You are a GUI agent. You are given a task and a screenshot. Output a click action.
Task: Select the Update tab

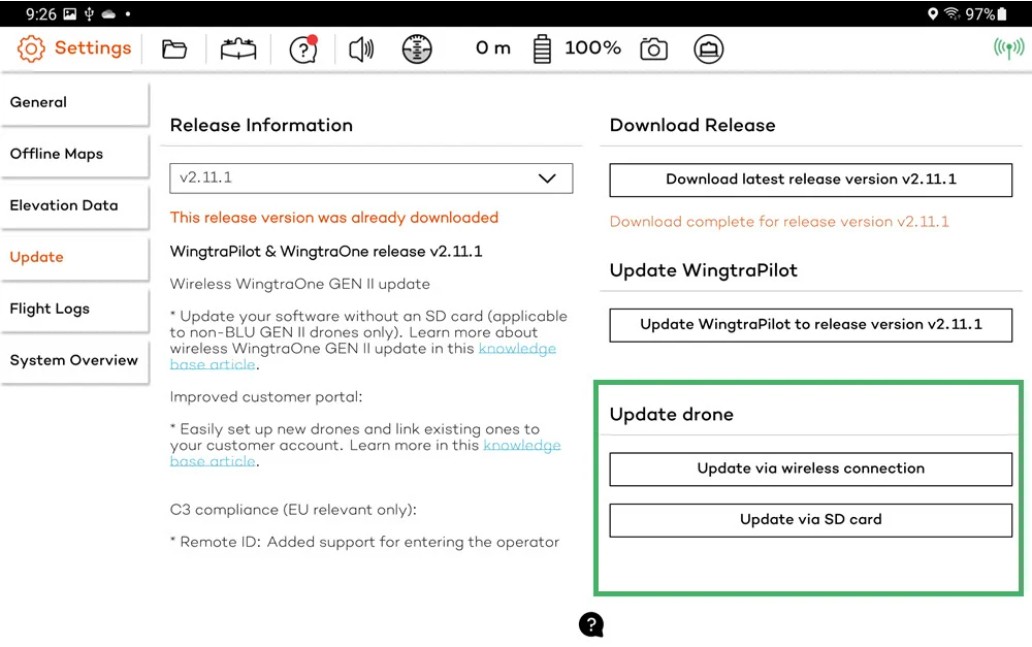[74, 257]
